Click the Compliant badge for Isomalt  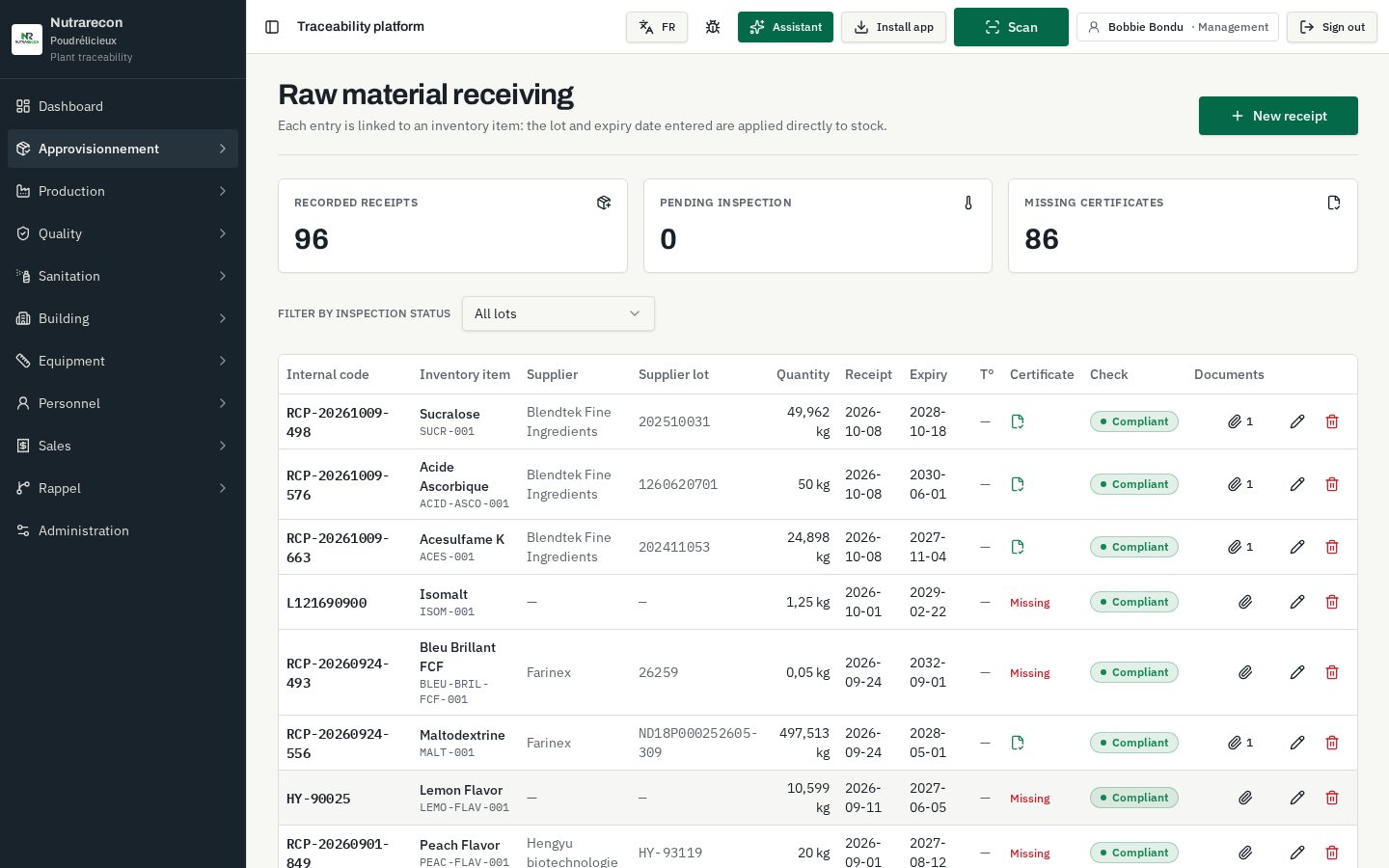click(1134, 602)
